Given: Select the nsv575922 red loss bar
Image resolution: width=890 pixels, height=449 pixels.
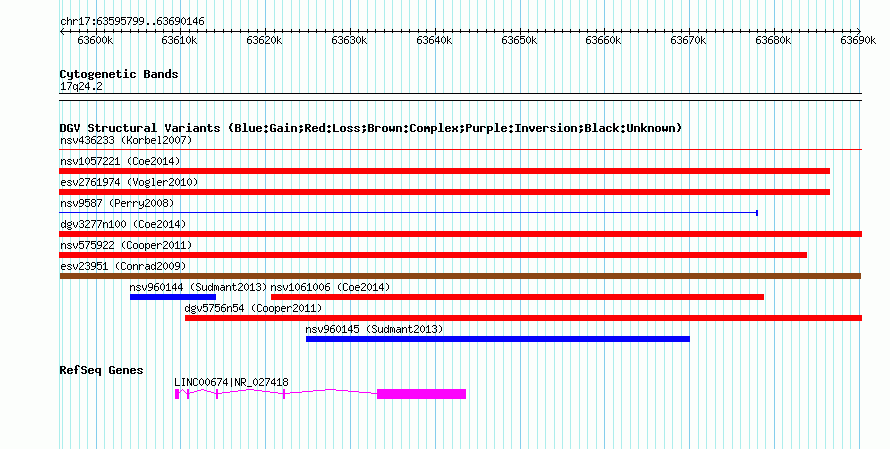Looking at the screenshot, I should point(433,255).
